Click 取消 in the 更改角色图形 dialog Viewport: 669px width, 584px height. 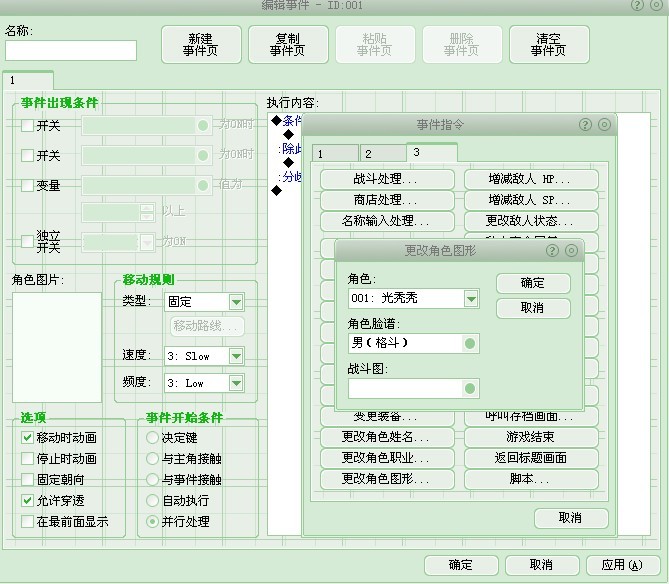pos(533,308)
